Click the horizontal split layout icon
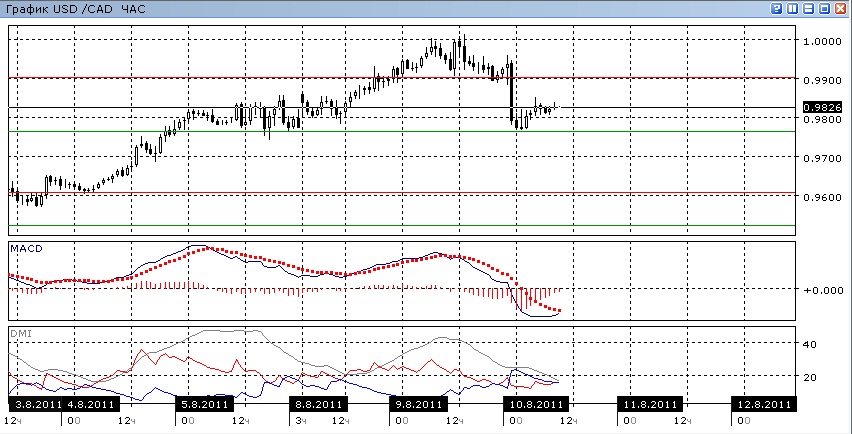This screenshot has width=852, height=434. pos(809,9)
